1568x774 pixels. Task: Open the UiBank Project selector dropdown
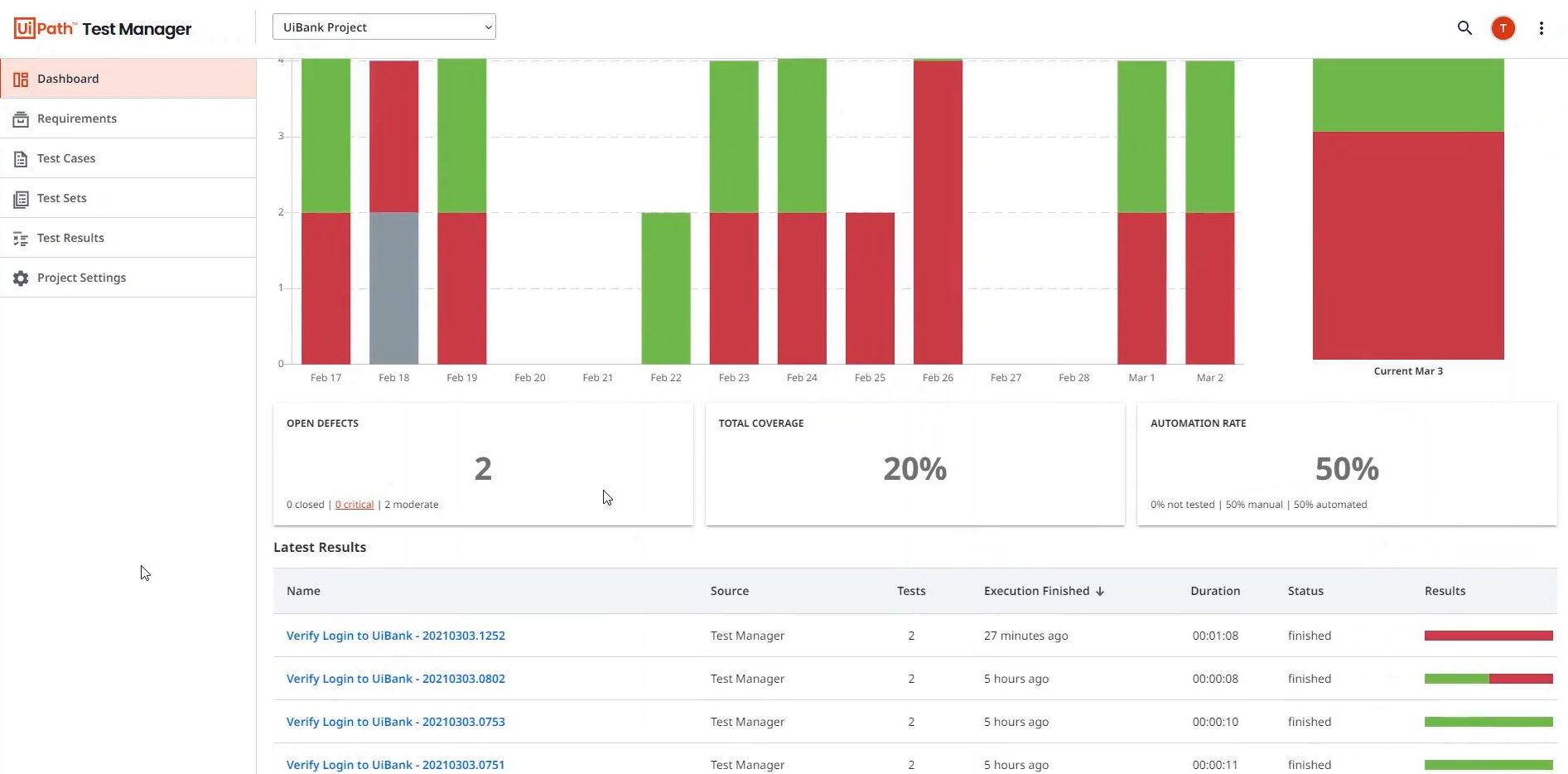tap(384, 27)
